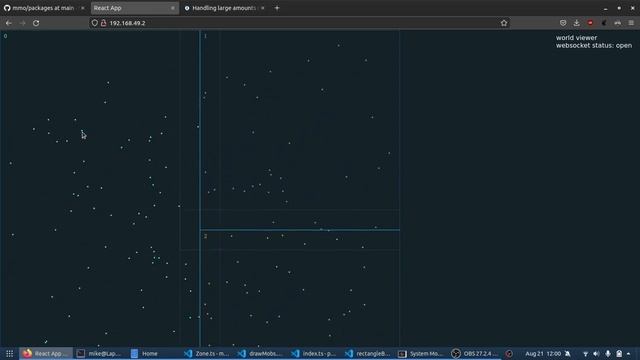Viewport: 640px width, 360px height.
Task: Switch to the drawMobs VS Code window
Action: click(x=260, y=353)
